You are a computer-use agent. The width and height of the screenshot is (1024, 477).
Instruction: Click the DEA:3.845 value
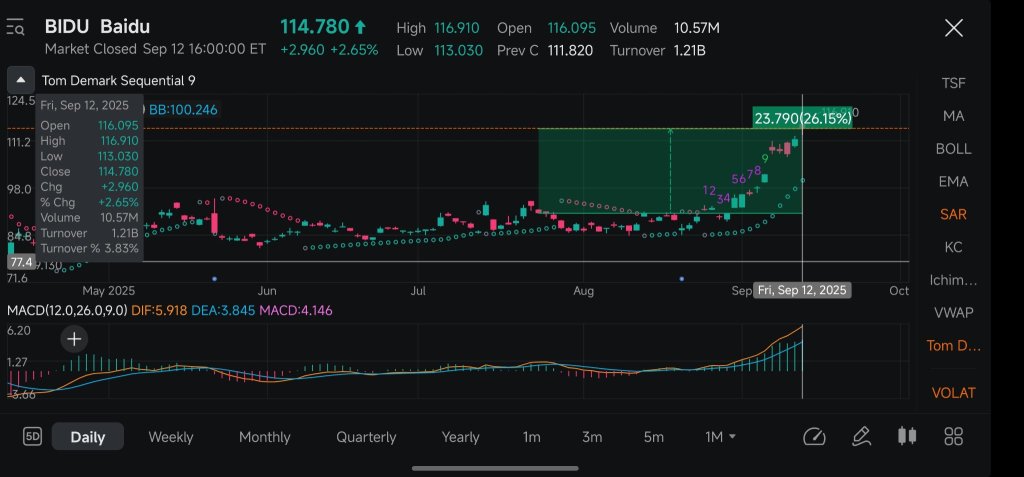click(x=223, y=310)
